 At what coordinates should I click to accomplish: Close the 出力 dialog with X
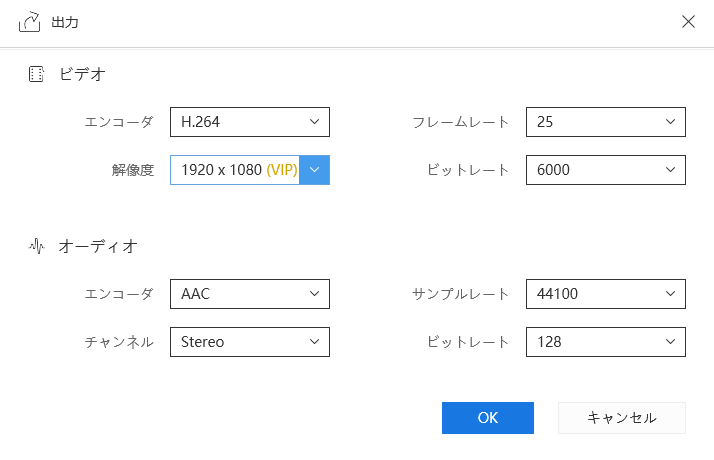coord(688,22)
